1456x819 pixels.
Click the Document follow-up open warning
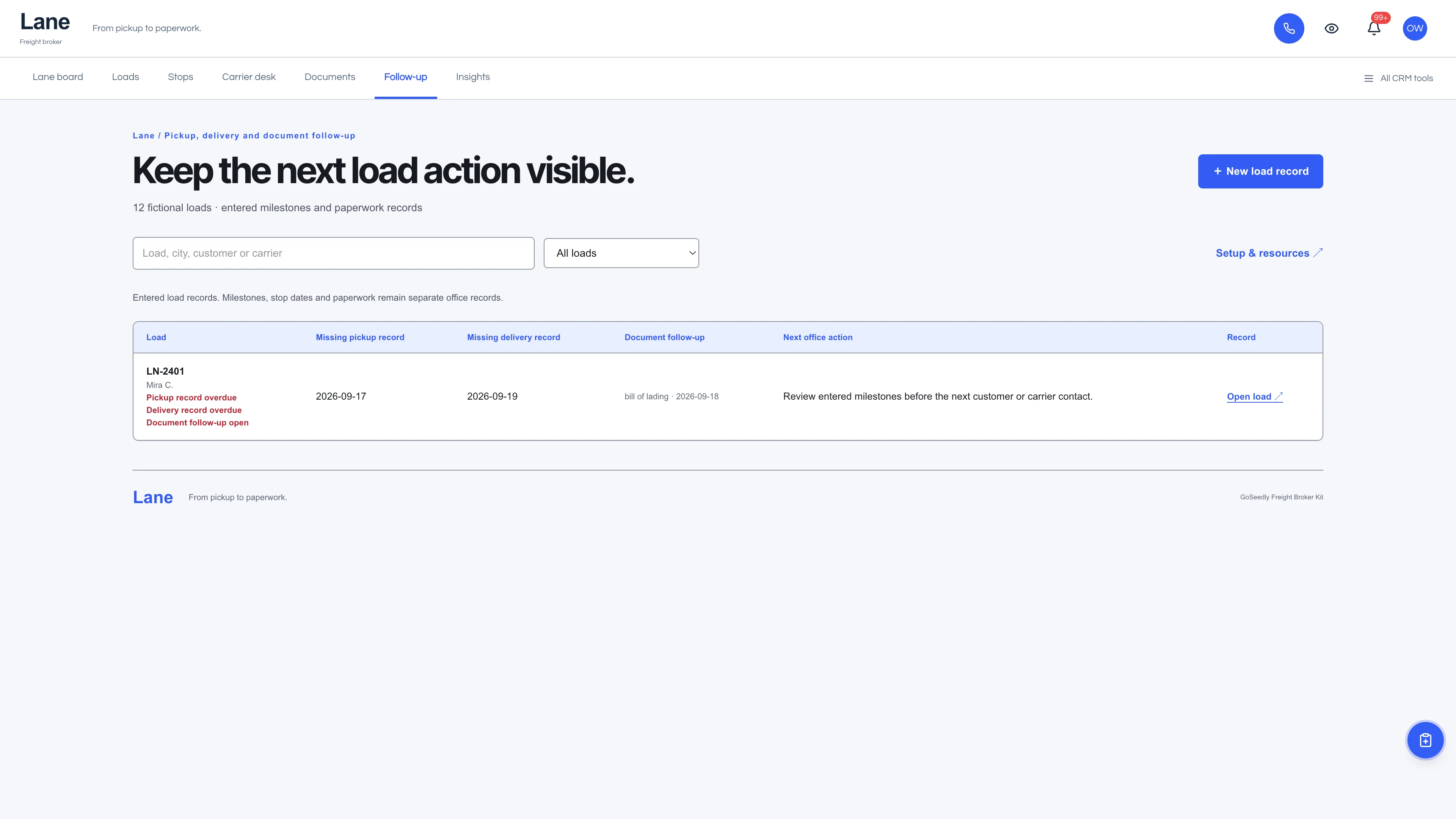click(197, 422)
